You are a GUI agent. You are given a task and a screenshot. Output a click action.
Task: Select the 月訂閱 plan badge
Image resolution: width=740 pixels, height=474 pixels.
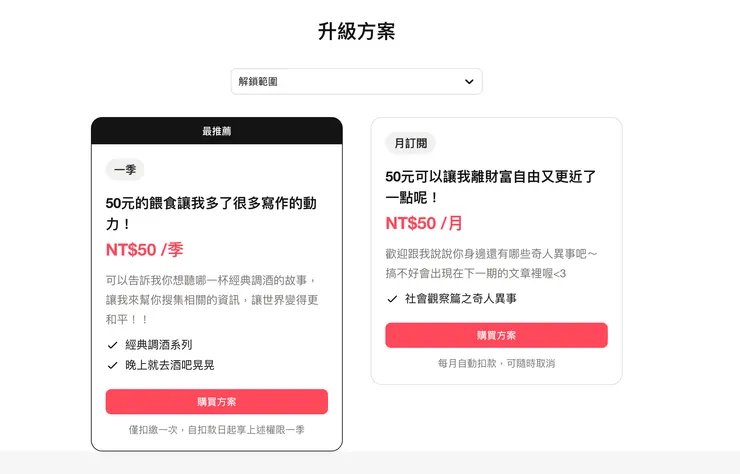tap(410, 143)
